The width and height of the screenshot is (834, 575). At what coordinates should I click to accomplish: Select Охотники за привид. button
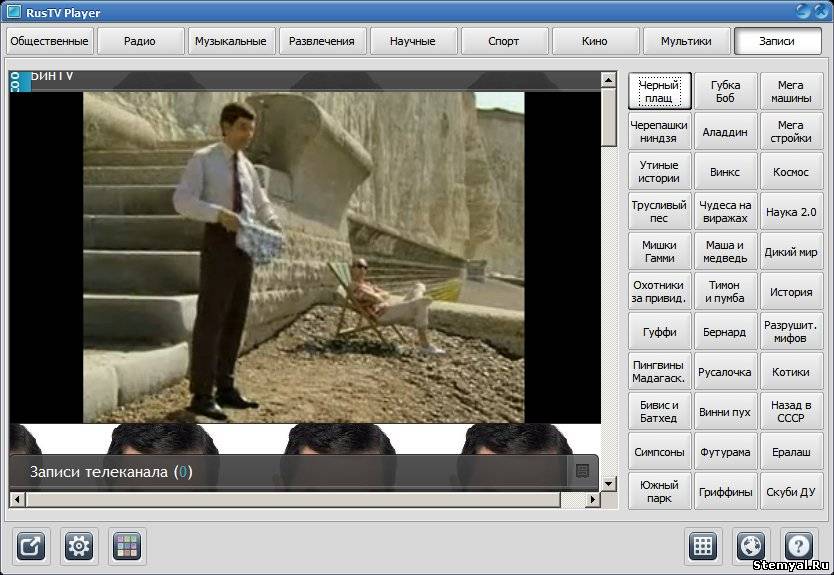(x=659, y=291)
